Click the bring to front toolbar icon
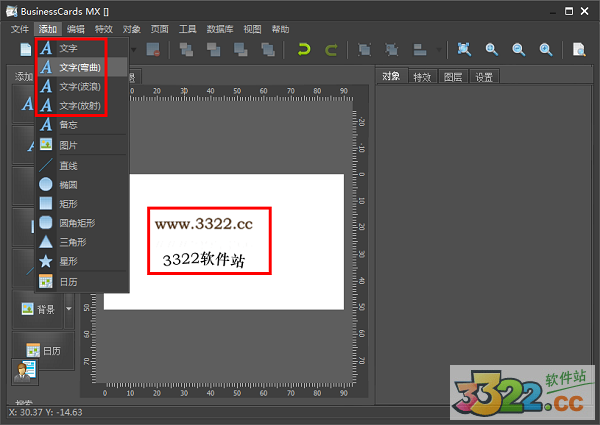Image resolution: width=600 pixels, height=425 pixels. pos(186,50)
